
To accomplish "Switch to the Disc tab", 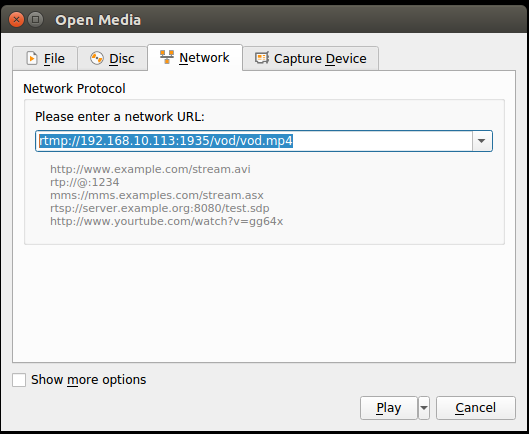I will (112, 59).
